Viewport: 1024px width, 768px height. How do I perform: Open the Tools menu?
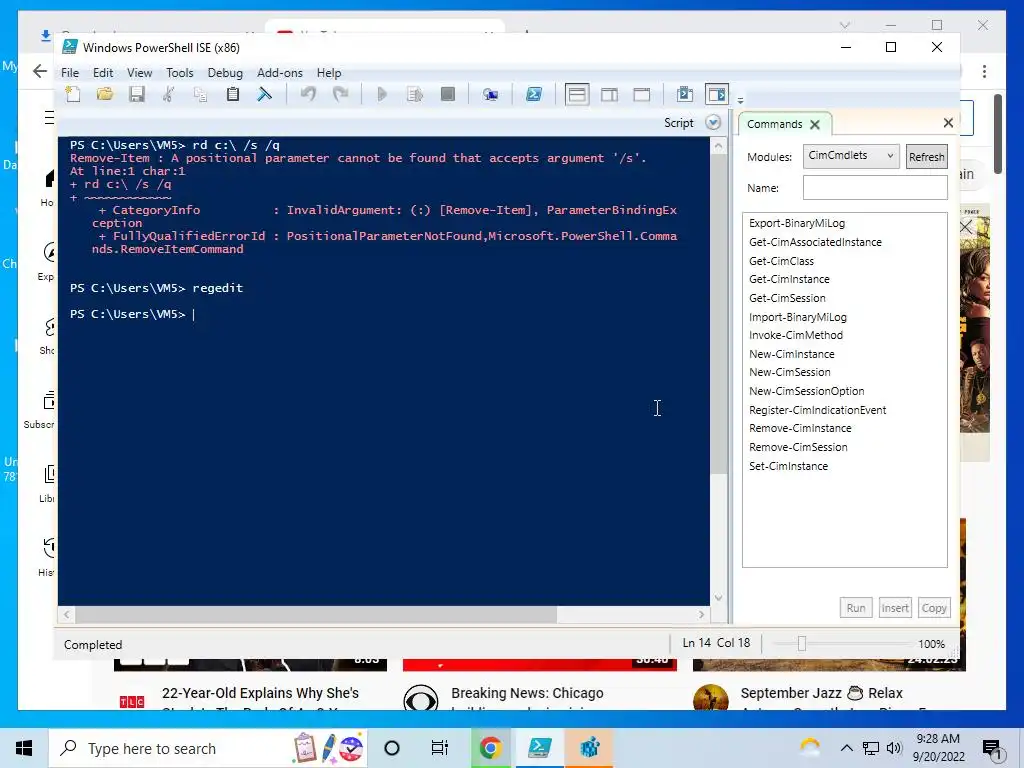[x=180, y=73]
